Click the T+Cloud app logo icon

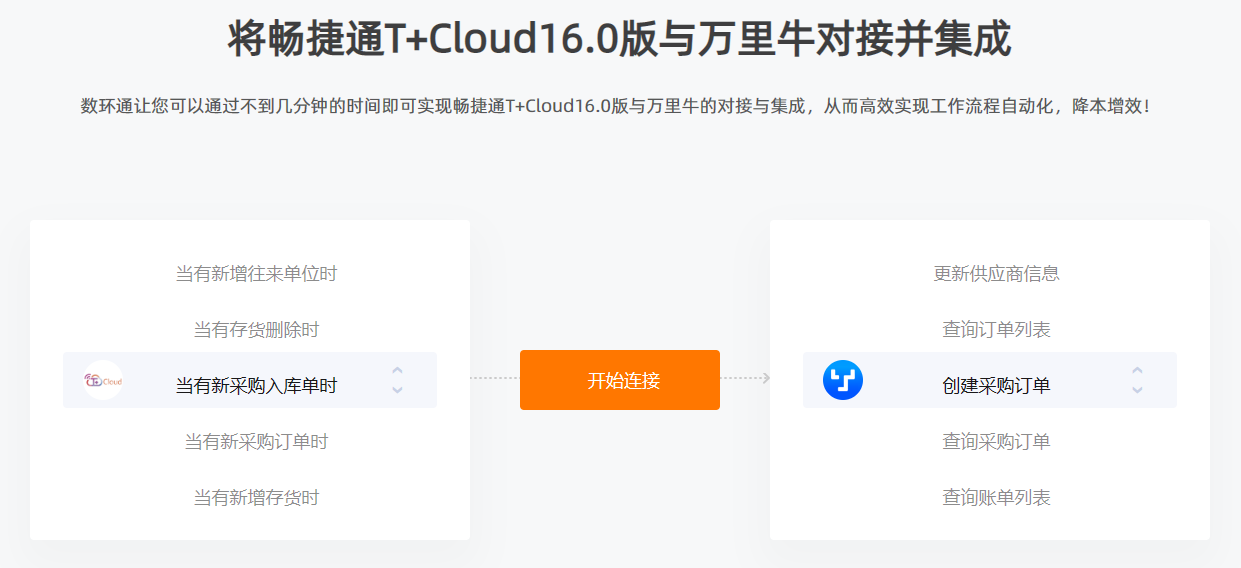(x=103, y=380)
